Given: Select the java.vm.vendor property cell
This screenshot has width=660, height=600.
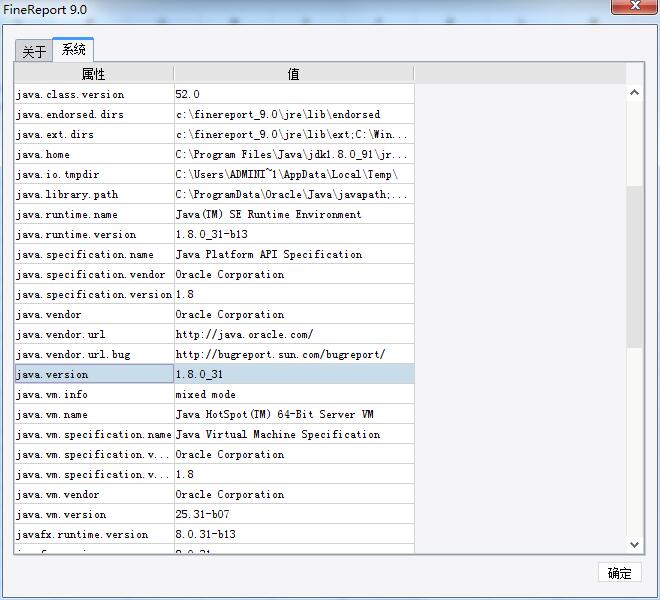Looking at the screenshot, I should [94, 494].
